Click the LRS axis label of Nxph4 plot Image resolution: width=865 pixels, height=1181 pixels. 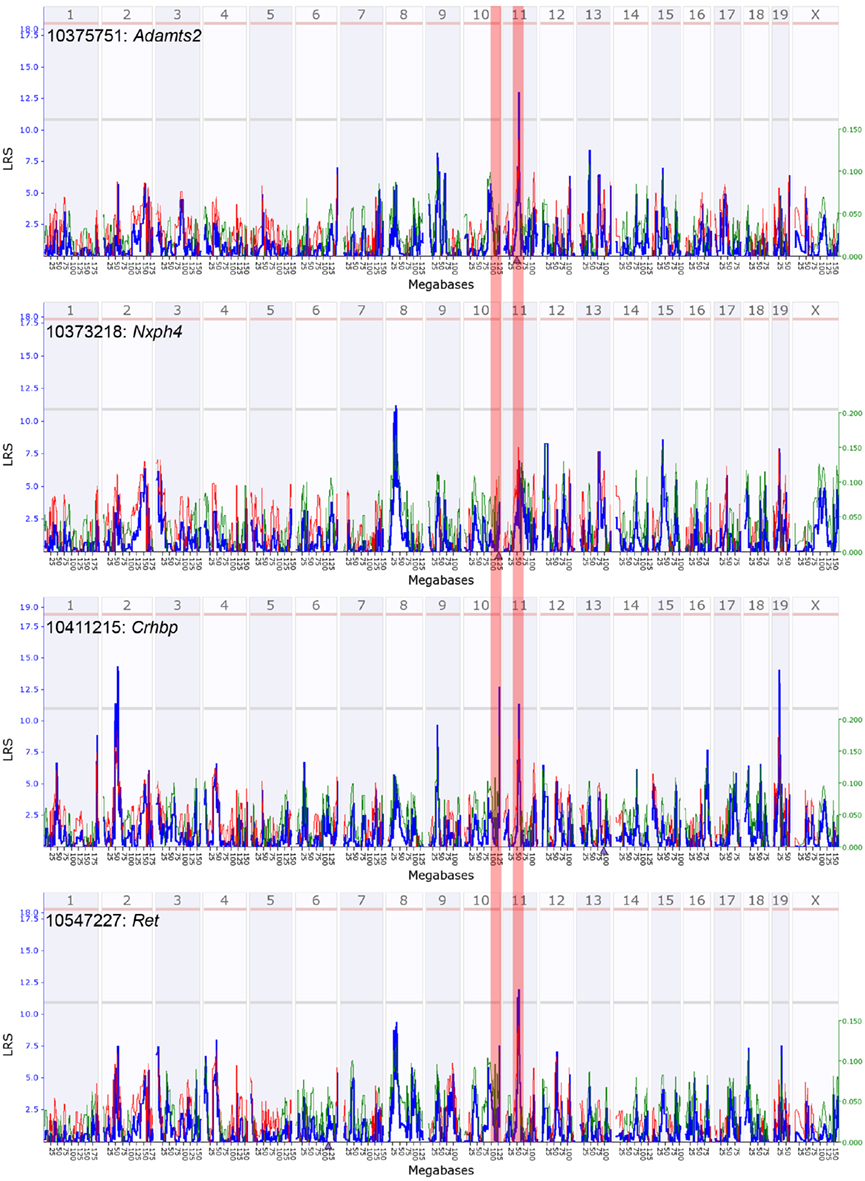click(8, 454)
